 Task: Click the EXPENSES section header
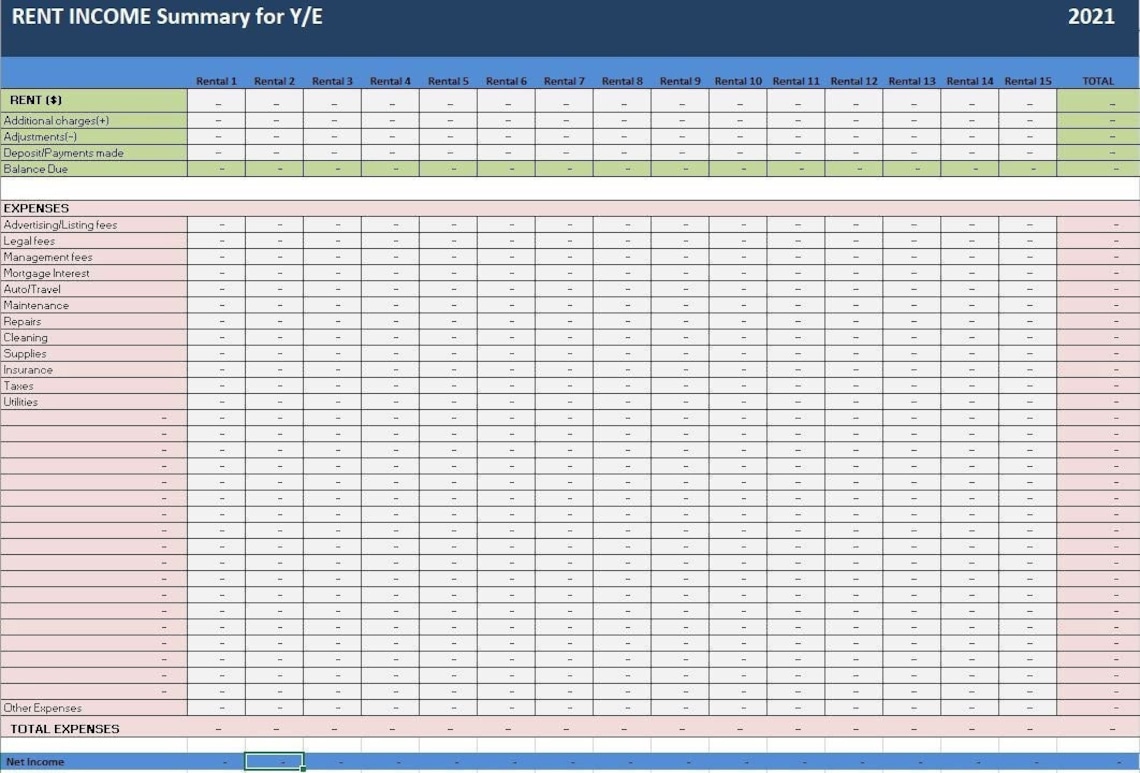(36, 208)
